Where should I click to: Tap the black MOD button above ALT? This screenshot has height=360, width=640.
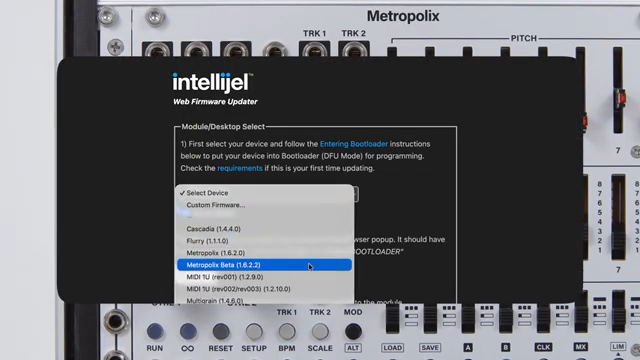pos(353,331)
